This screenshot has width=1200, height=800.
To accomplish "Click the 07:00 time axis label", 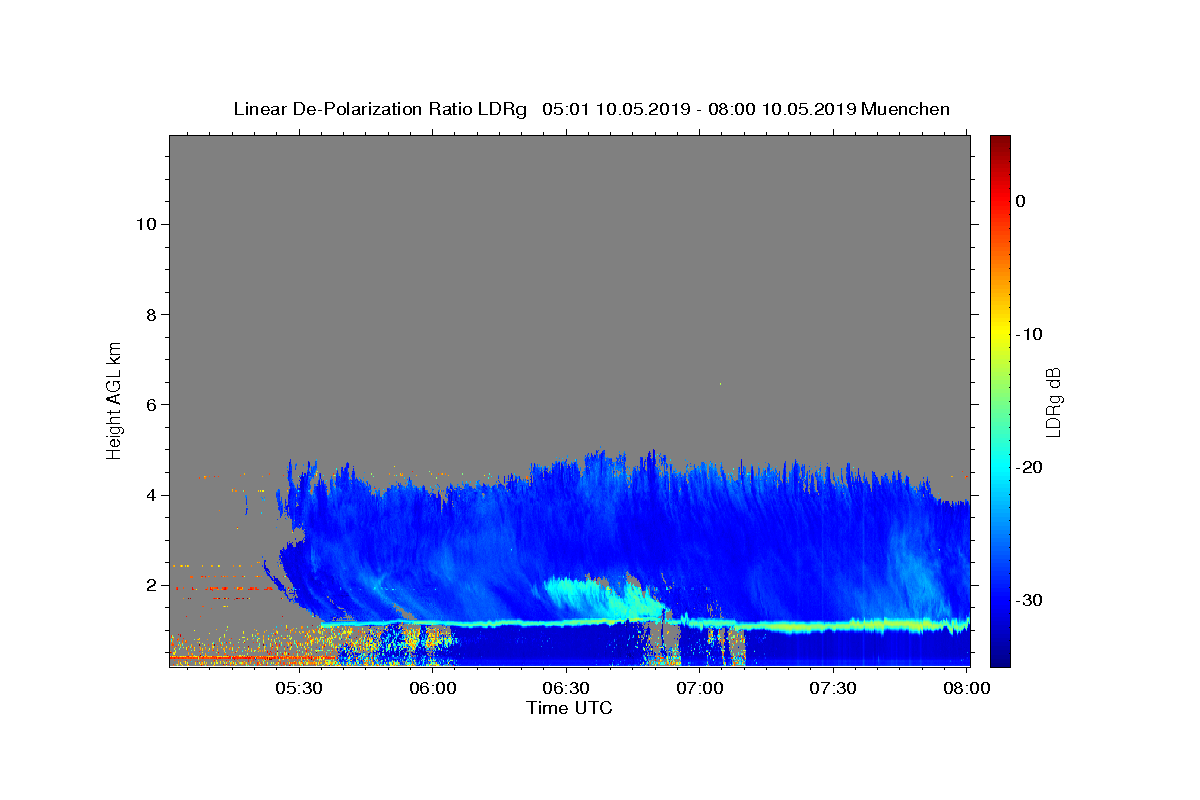I will pos(700,689).
